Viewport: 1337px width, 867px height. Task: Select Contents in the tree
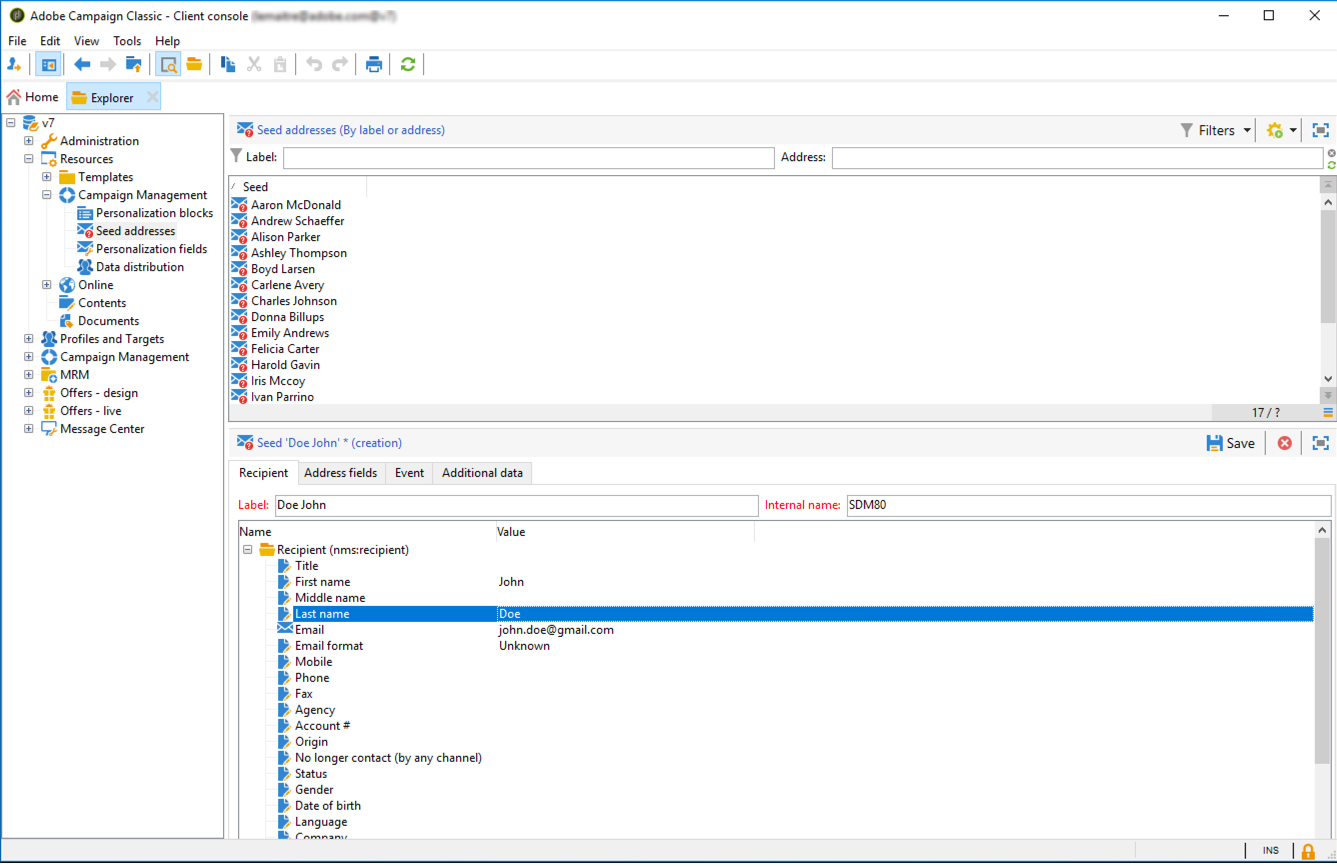click(x=102, y=303)
